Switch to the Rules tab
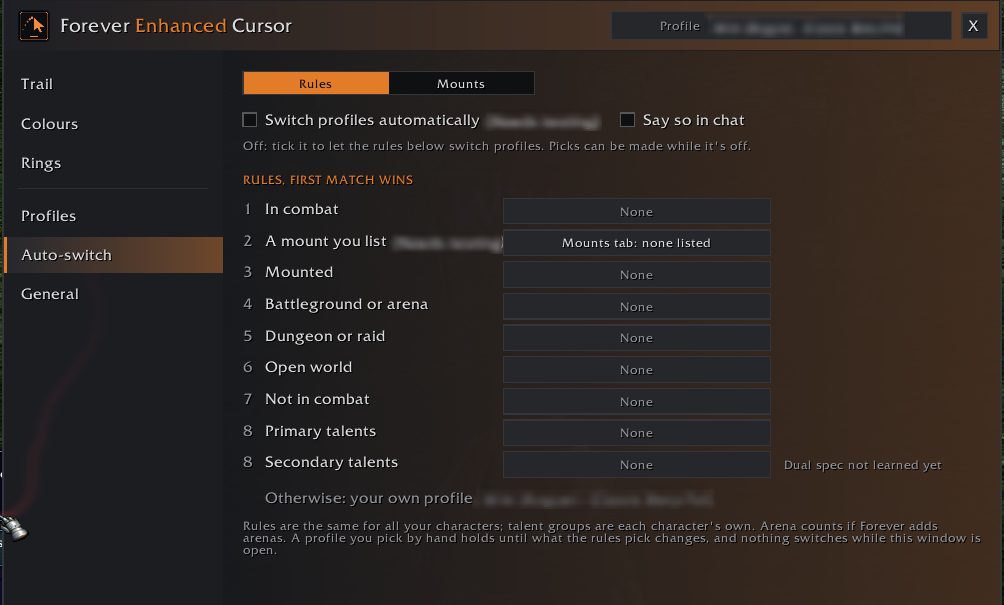 pos(316,83)
